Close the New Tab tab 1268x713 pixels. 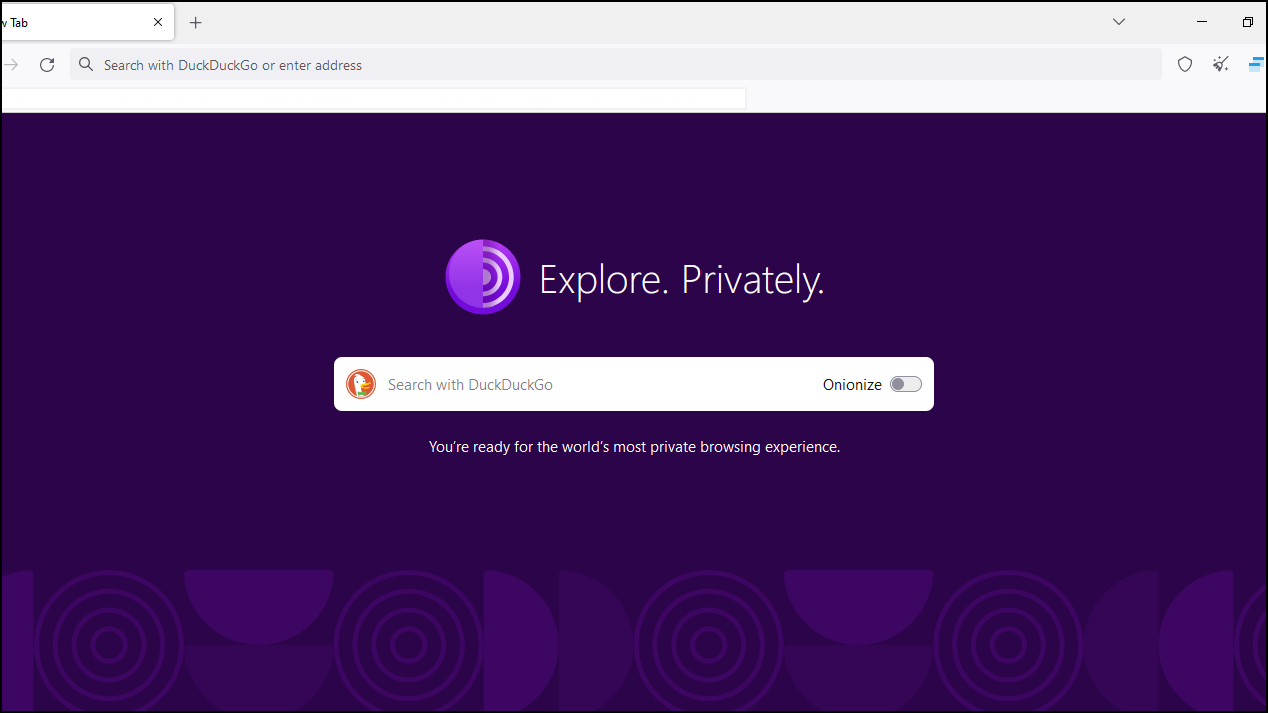(157, 22)
